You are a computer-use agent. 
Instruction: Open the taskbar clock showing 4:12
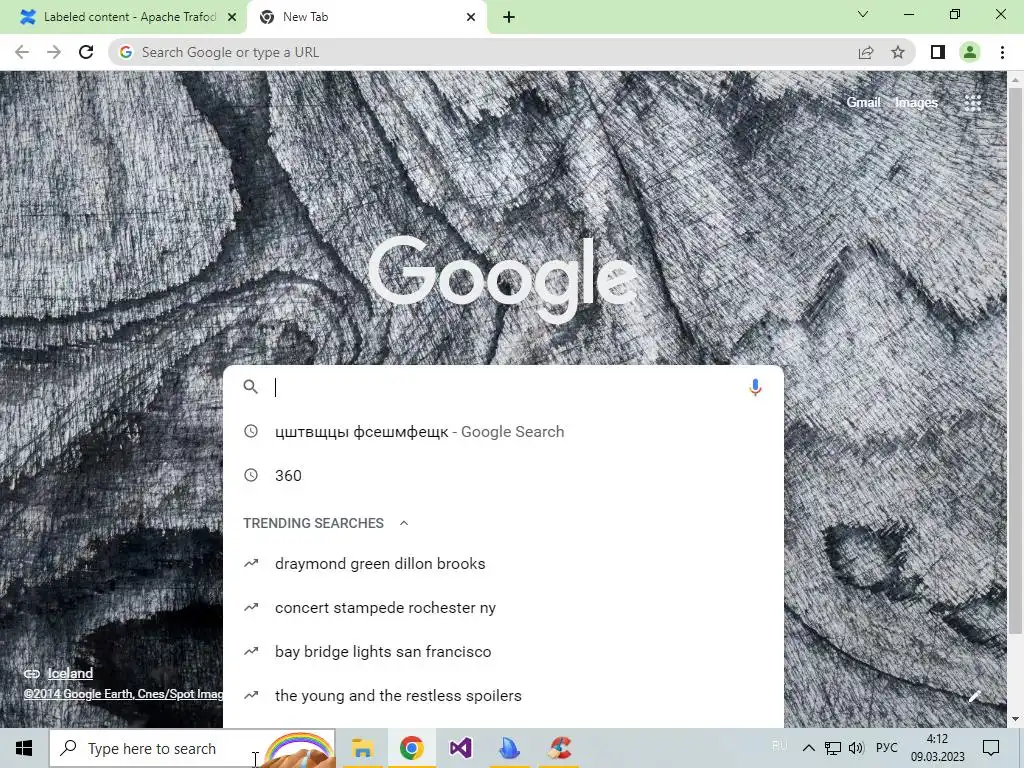(938, 748)
